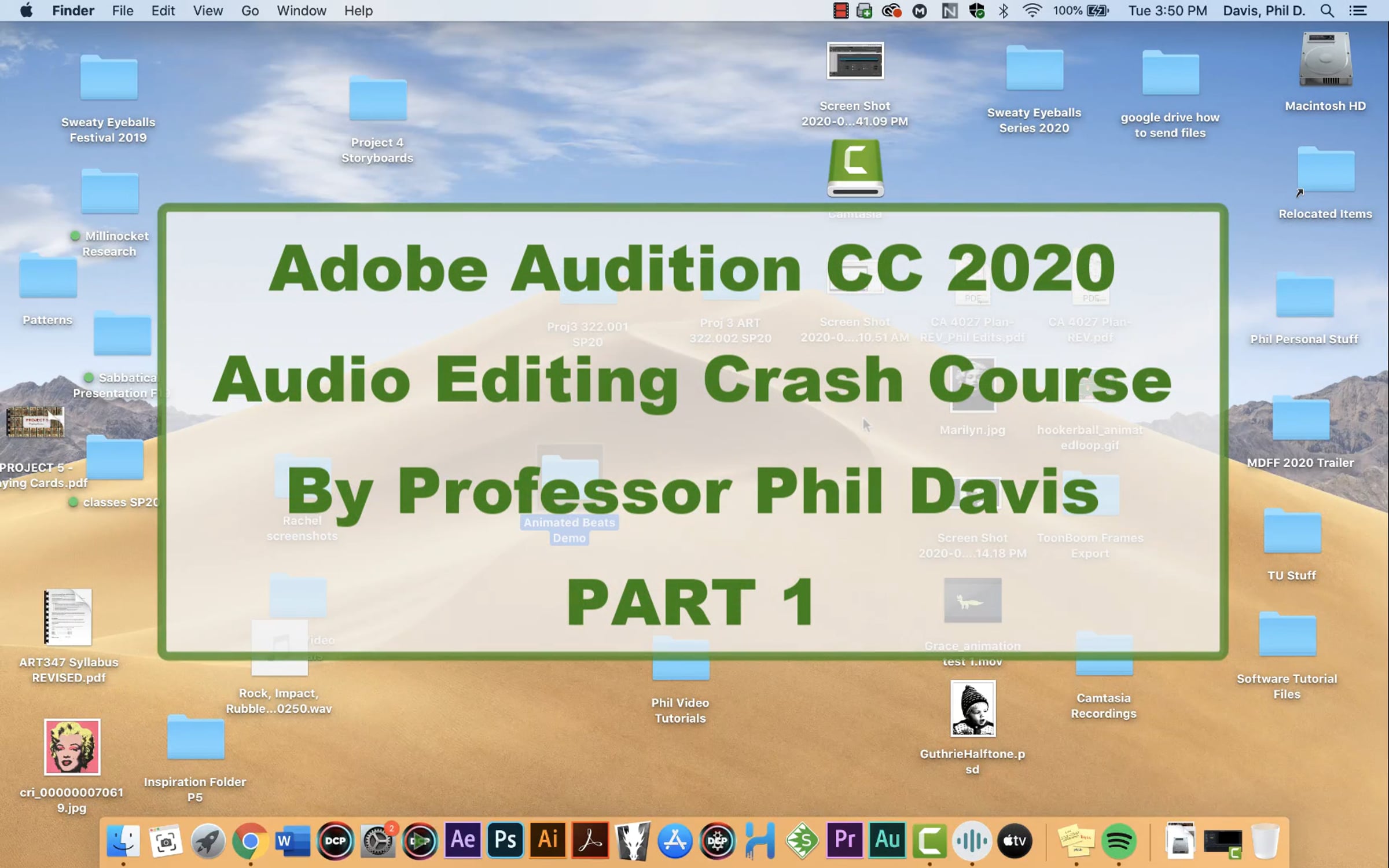Click the Camtasia Dock icon
The height and width of the screenshot is (868, 1389).
[x=929, y=840]
